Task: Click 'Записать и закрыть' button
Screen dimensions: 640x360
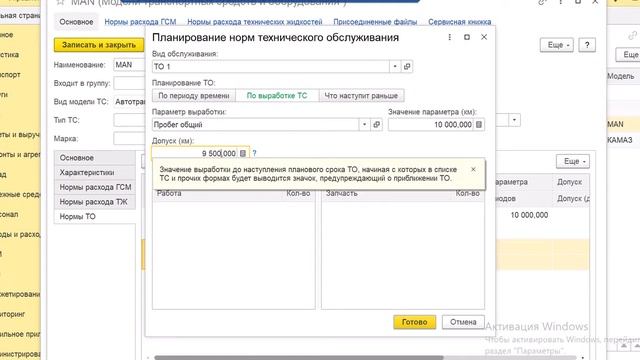Action: click(x=99, y=45)
